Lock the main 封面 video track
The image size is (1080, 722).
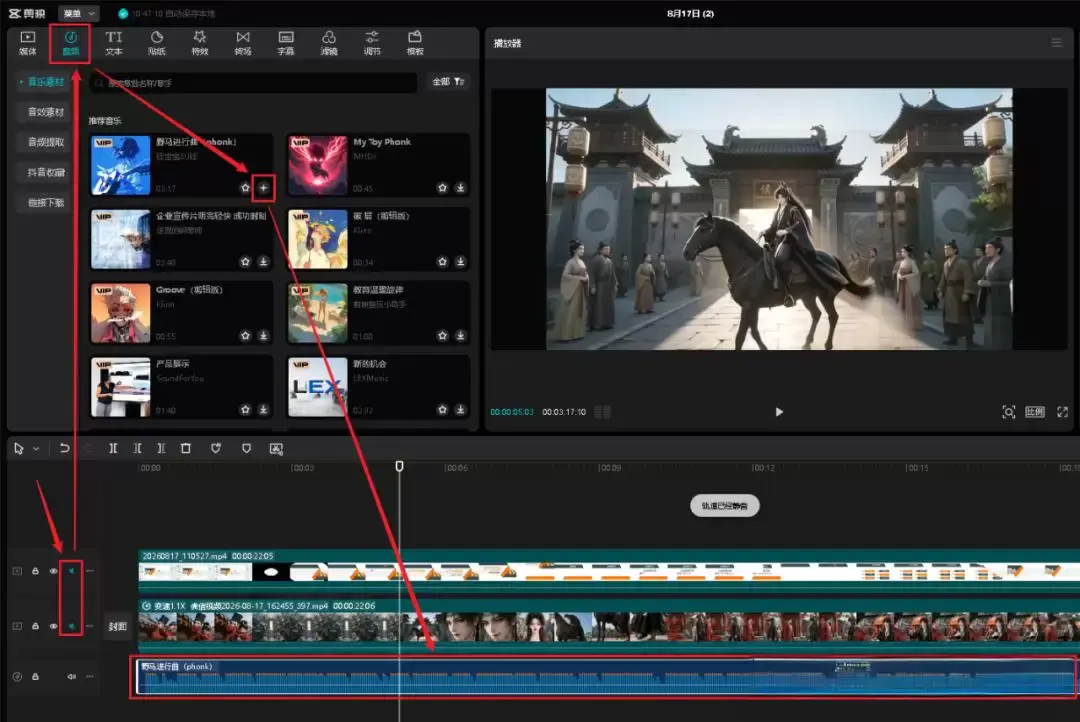pos(35,626)
